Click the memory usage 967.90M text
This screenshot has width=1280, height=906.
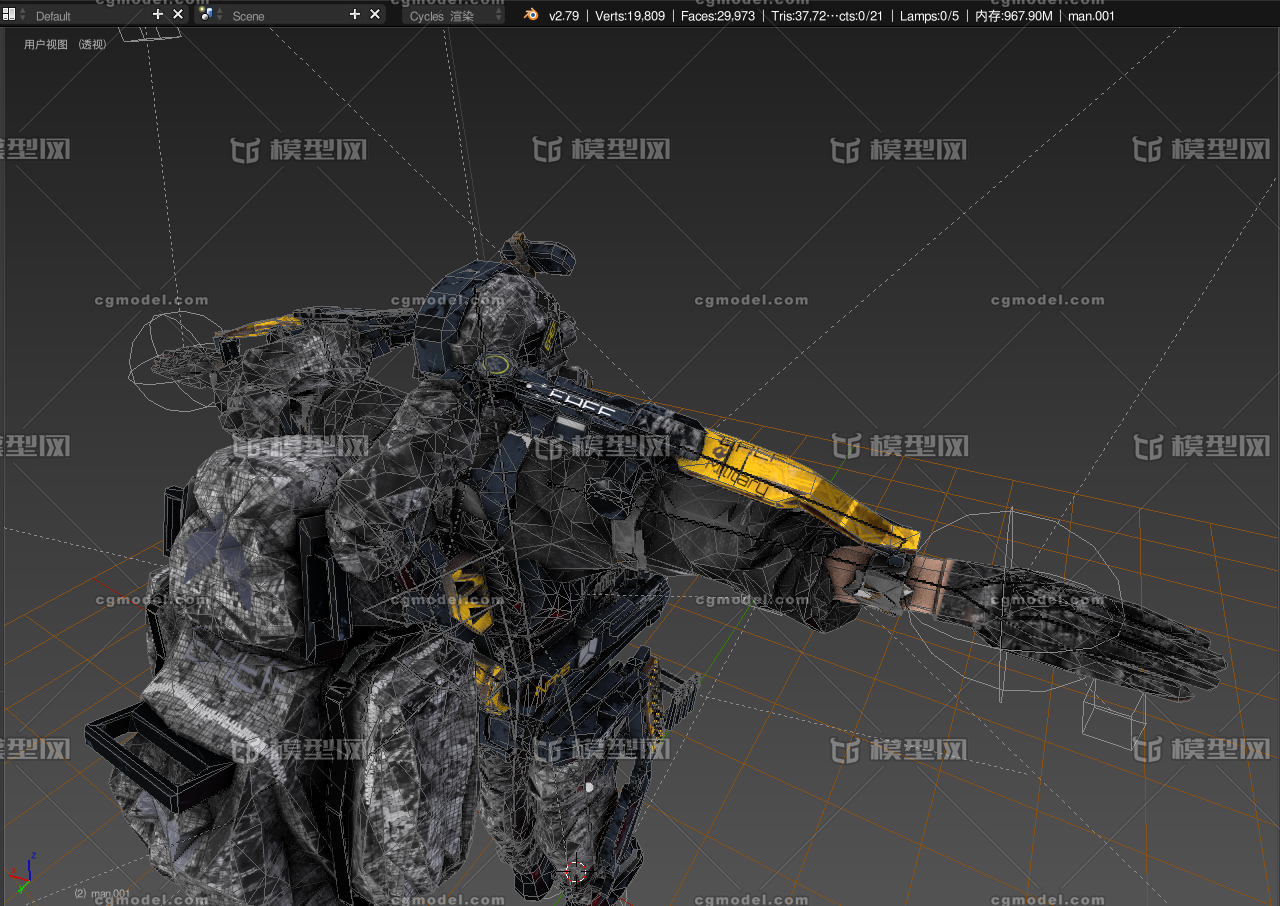(1014, 16)
